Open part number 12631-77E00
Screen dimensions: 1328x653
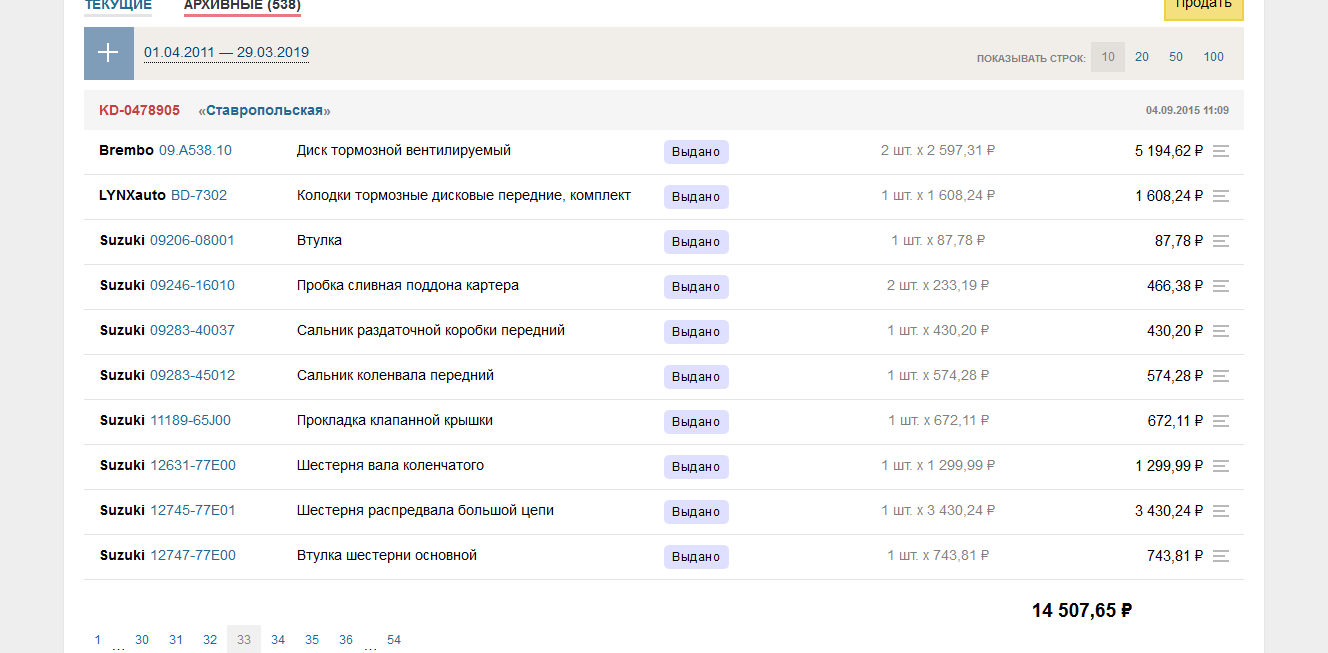point(193,465)
